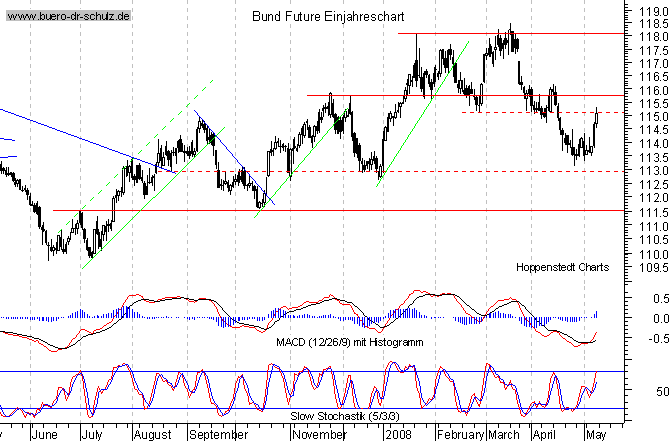Click the Bund Future Einjahreschart title
Screen dimensions: 672x441
(328, 17)
